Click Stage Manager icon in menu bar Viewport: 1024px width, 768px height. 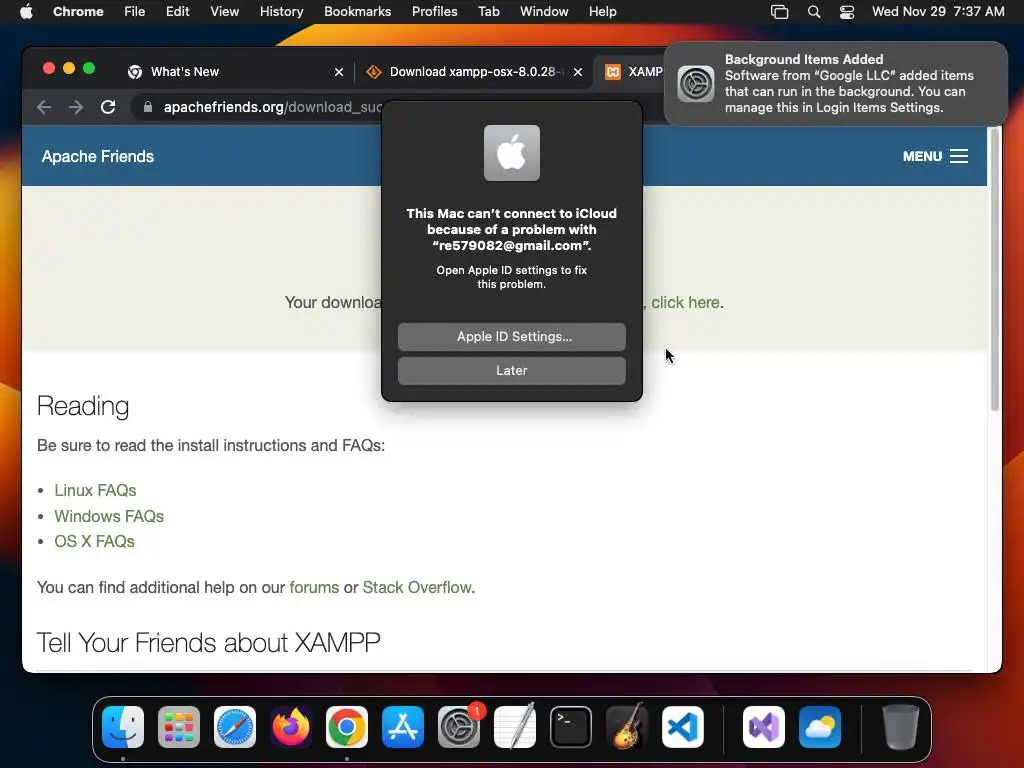click(780, 12)
